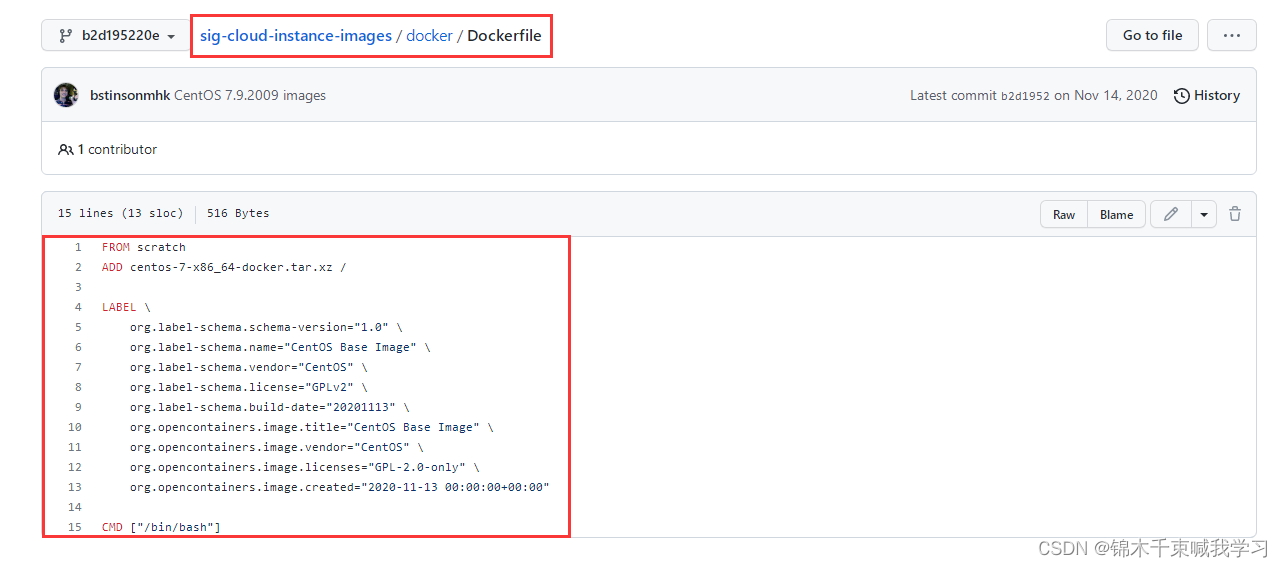The width and height of the screenshot is (1282, 567).
Task: Open the Blame view
Action: (1116, 214)
